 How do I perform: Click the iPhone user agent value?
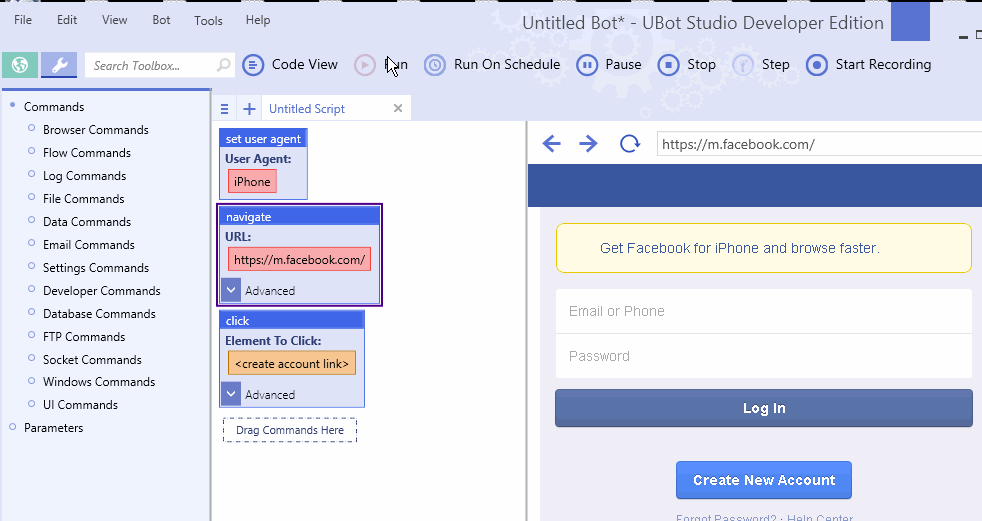tap(252, 182)
